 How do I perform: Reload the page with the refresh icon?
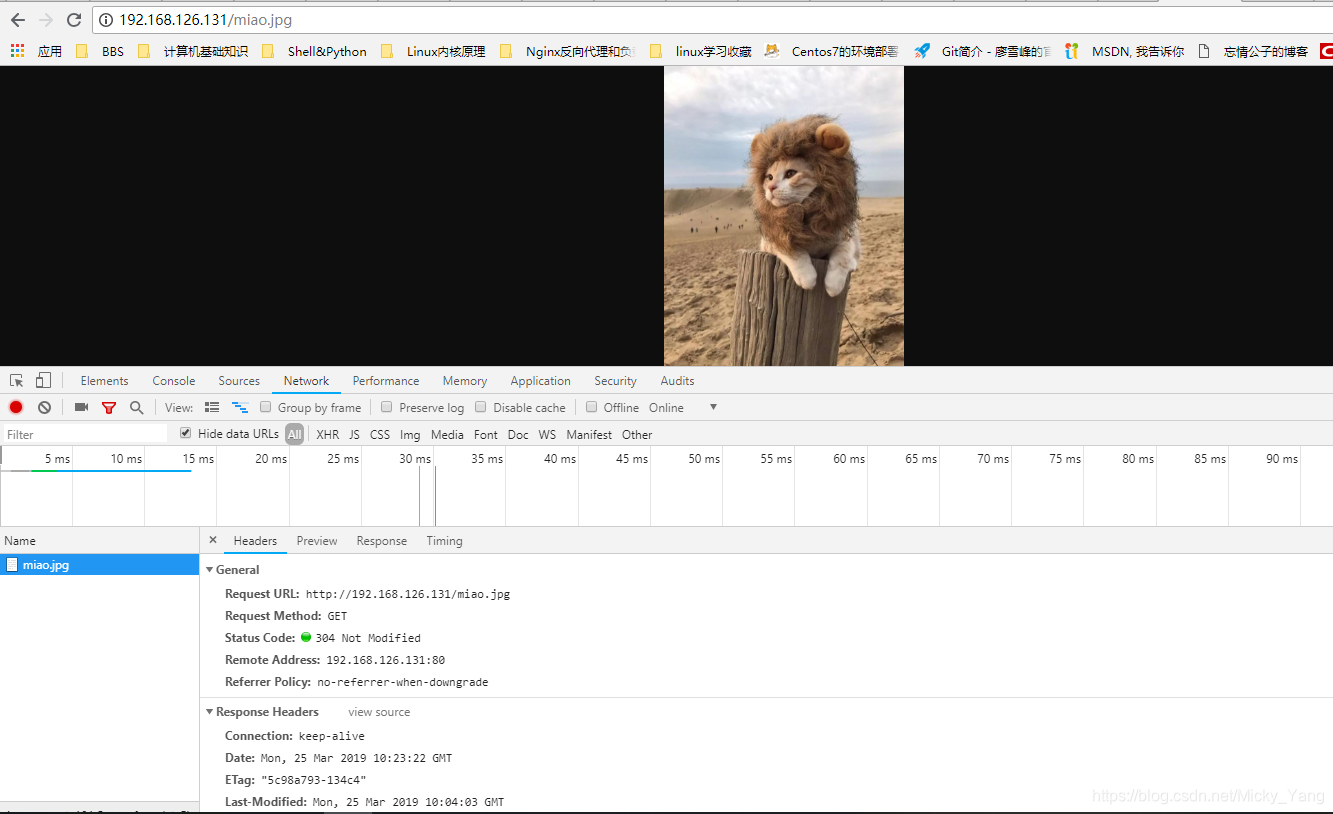click(74, 20)
